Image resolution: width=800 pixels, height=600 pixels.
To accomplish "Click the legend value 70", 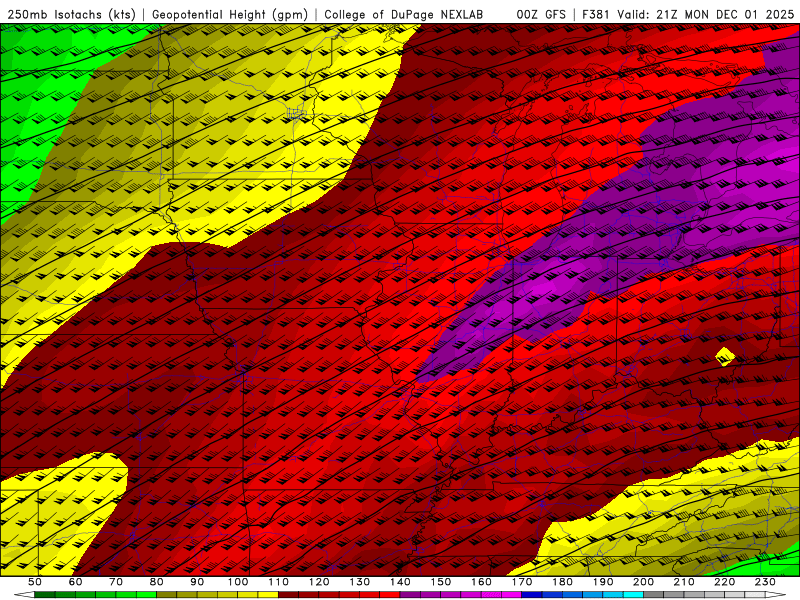I will coord(116,582).
